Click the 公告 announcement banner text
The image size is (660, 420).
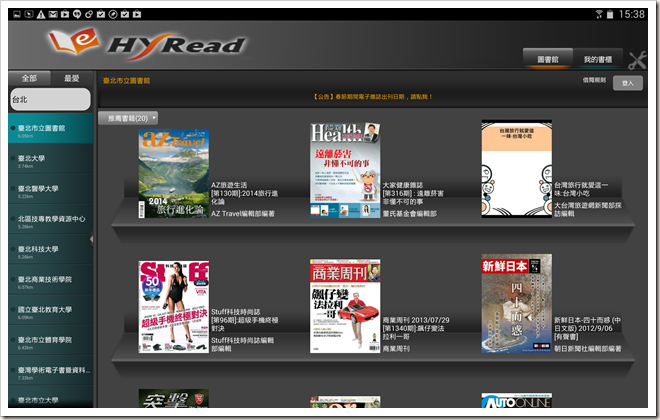(x=373, y=97)
